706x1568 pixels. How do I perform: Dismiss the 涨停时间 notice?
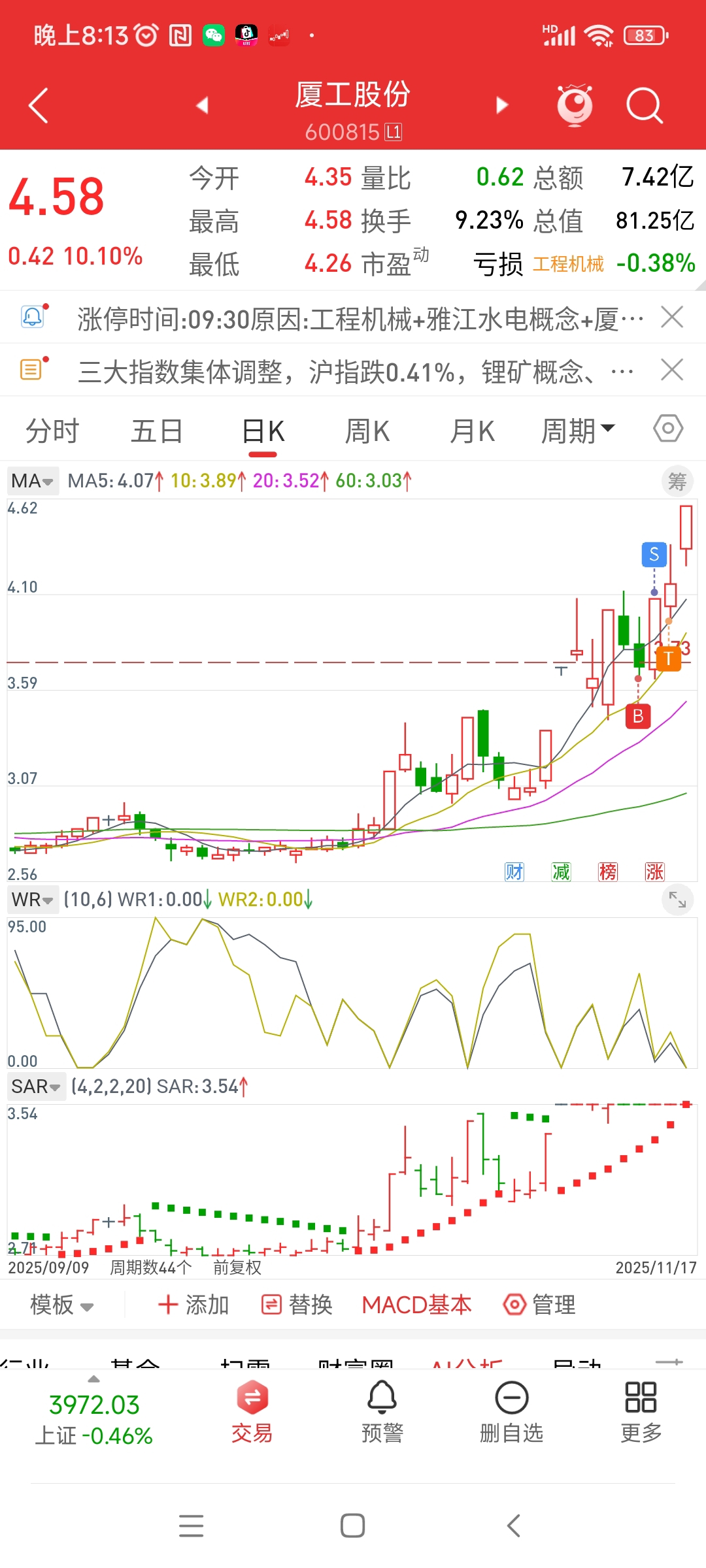coord(672,318)
